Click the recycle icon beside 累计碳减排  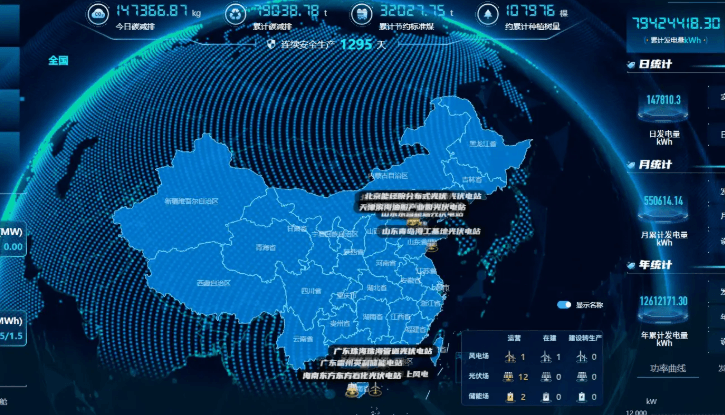(235, 14)
